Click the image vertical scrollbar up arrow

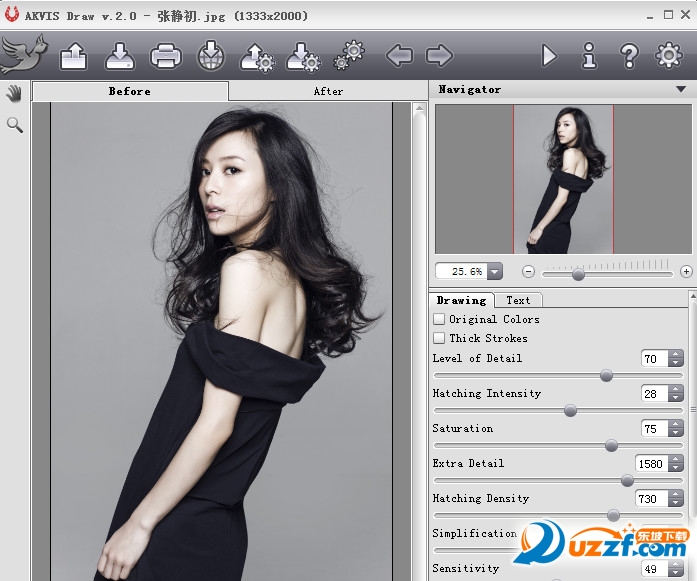tap(419, 108)
